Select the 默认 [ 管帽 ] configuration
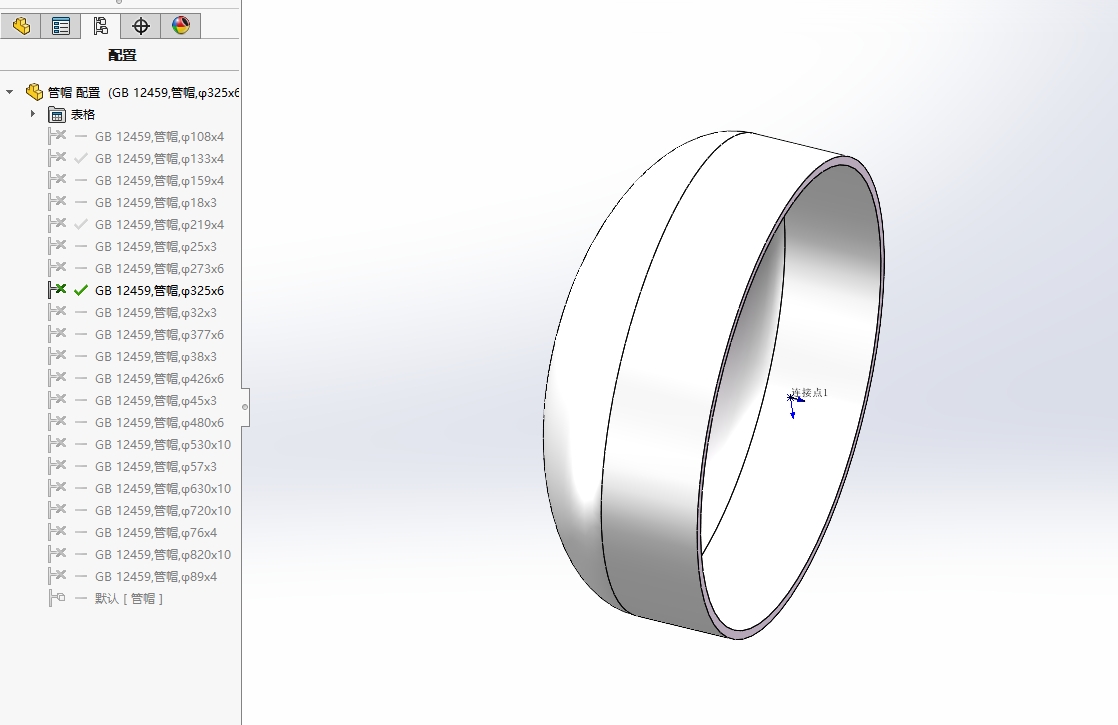Image resolution: width=1118 pixels, height=725 pixels. [129, 599]
